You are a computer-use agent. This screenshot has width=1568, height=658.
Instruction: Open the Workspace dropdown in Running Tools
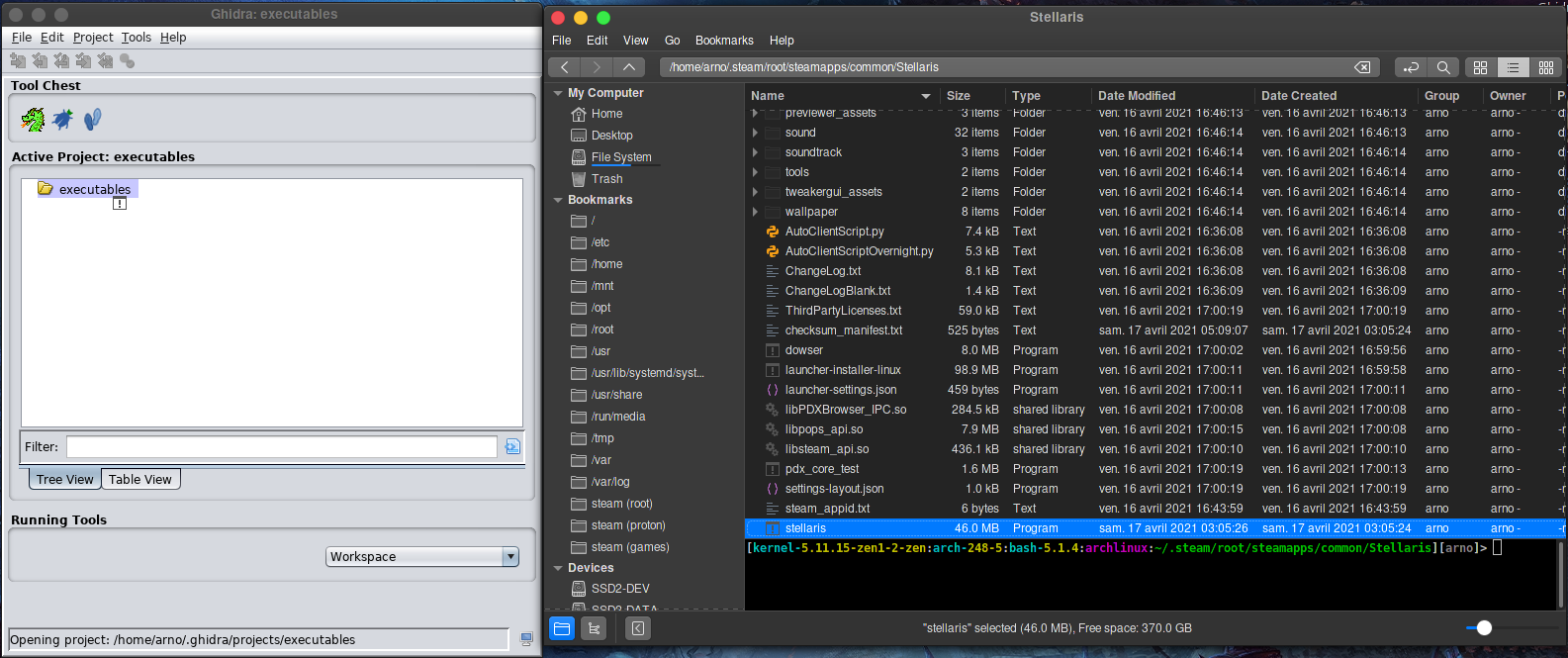(422, 557)
